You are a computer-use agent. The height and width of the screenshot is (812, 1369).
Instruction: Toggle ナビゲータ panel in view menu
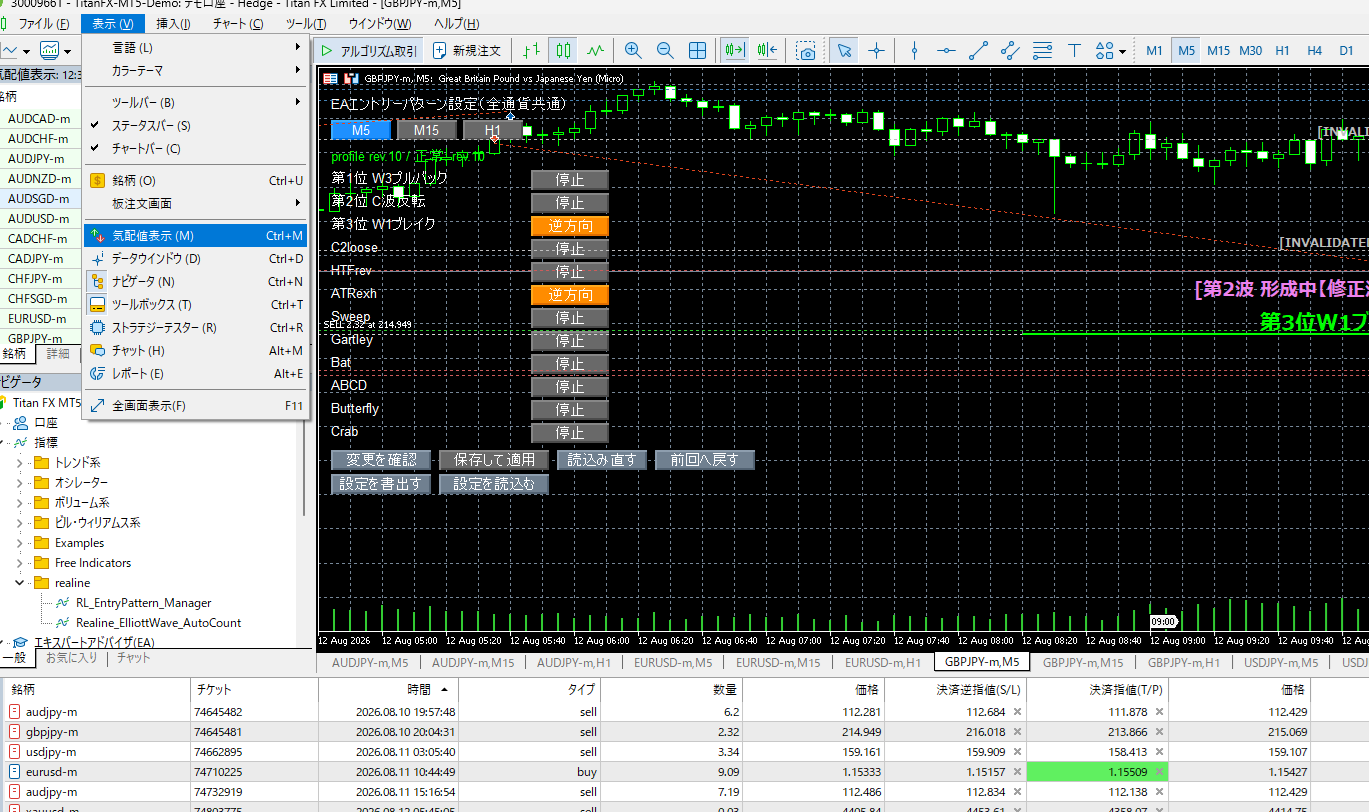[195, 282]
